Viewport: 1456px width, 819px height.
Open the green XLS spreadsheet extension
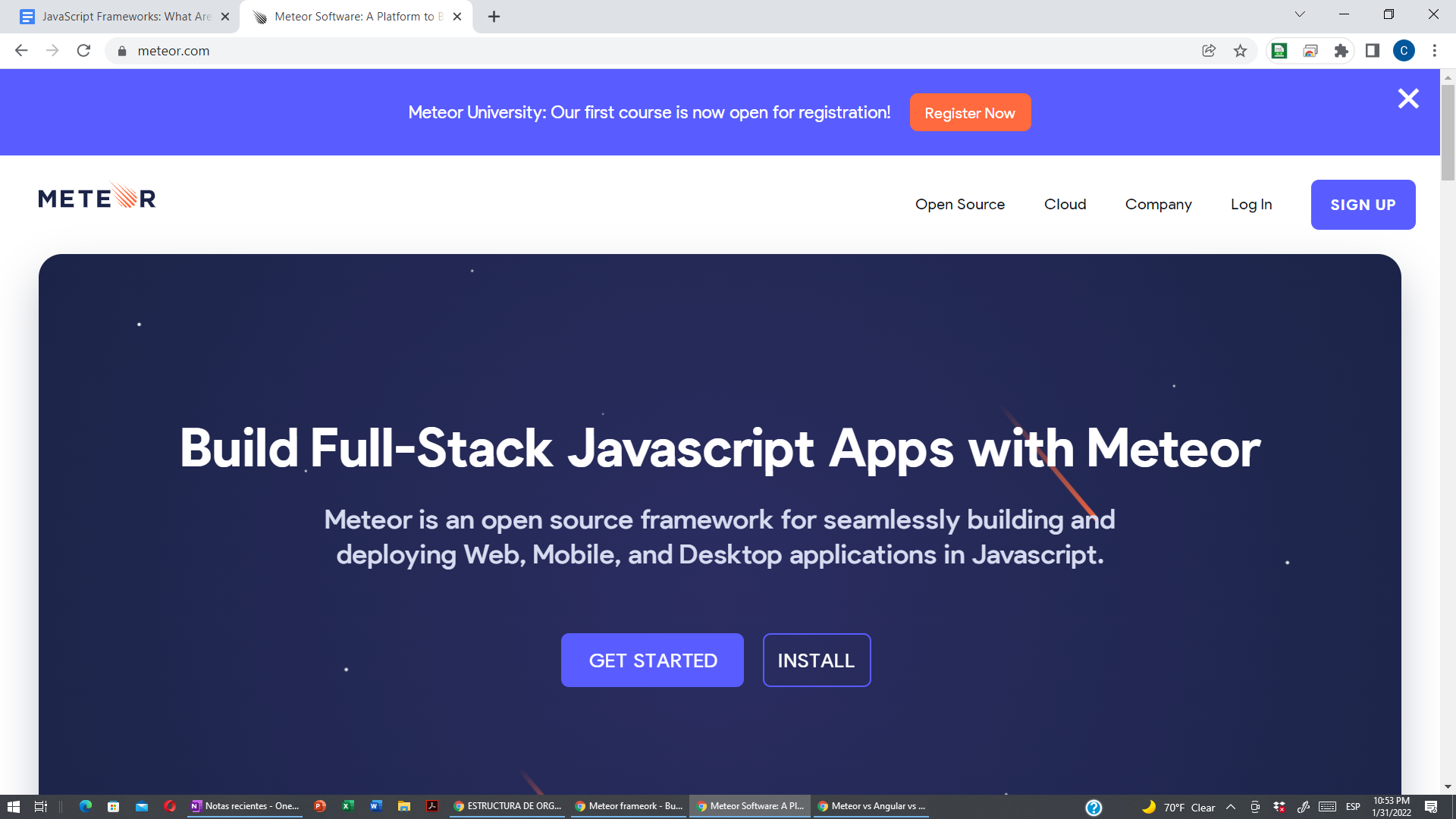[x=1279, y=51]
